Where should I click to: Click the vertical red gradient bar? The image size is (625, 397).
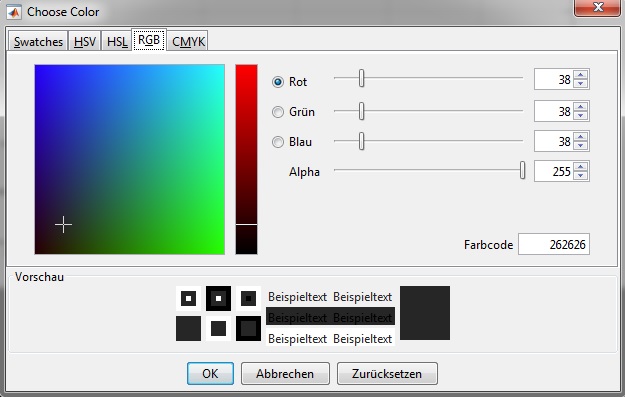[x=246, y=159]
